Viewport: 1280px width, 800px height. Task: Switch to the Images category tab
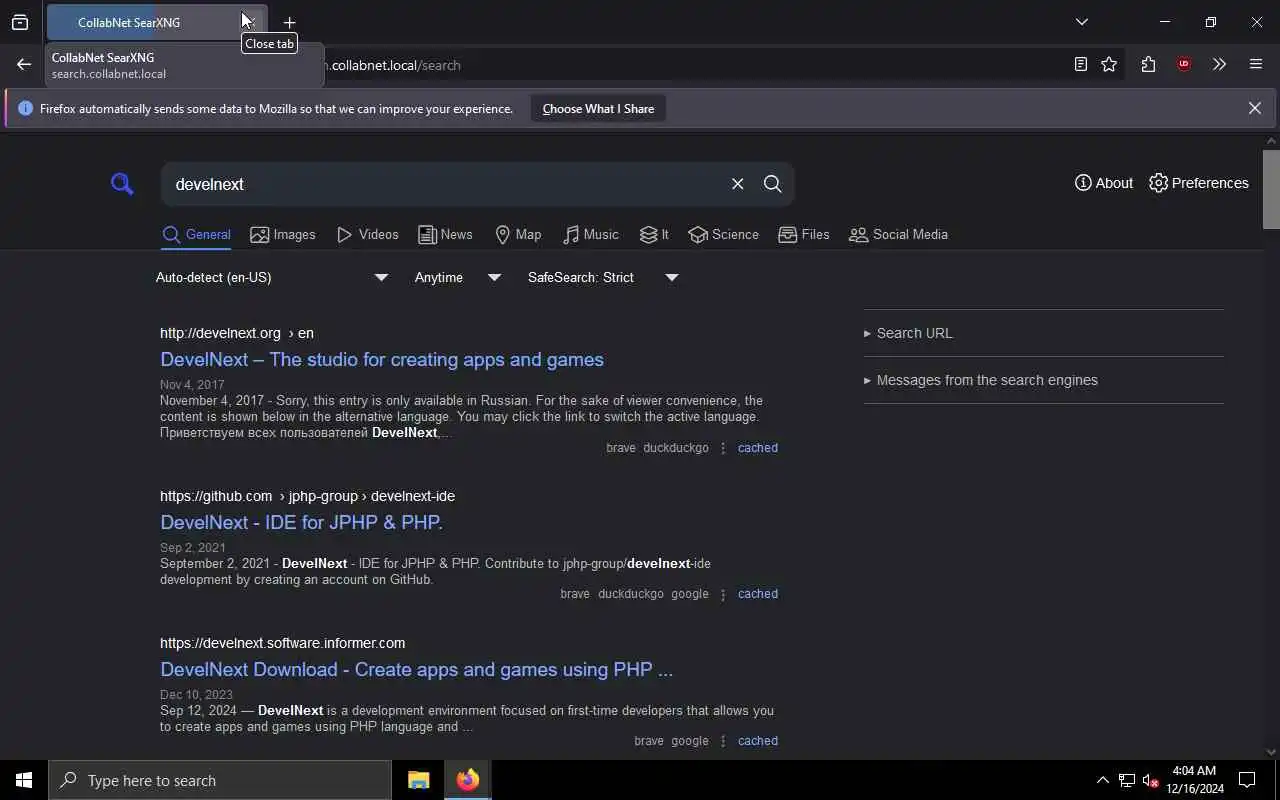pyautogui.click(x=283, y=235)
